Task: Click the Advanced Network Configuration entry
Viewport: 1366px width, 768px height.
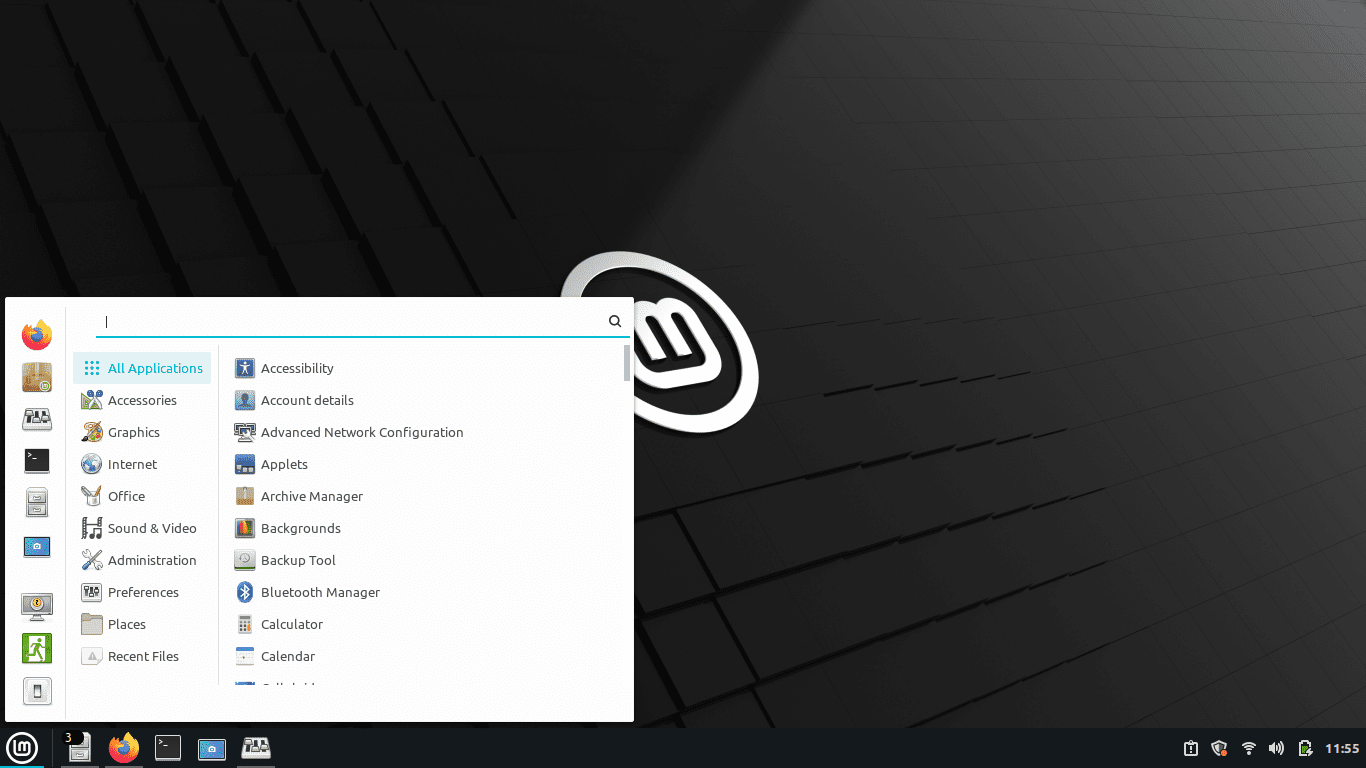Action: pos(361,432)
